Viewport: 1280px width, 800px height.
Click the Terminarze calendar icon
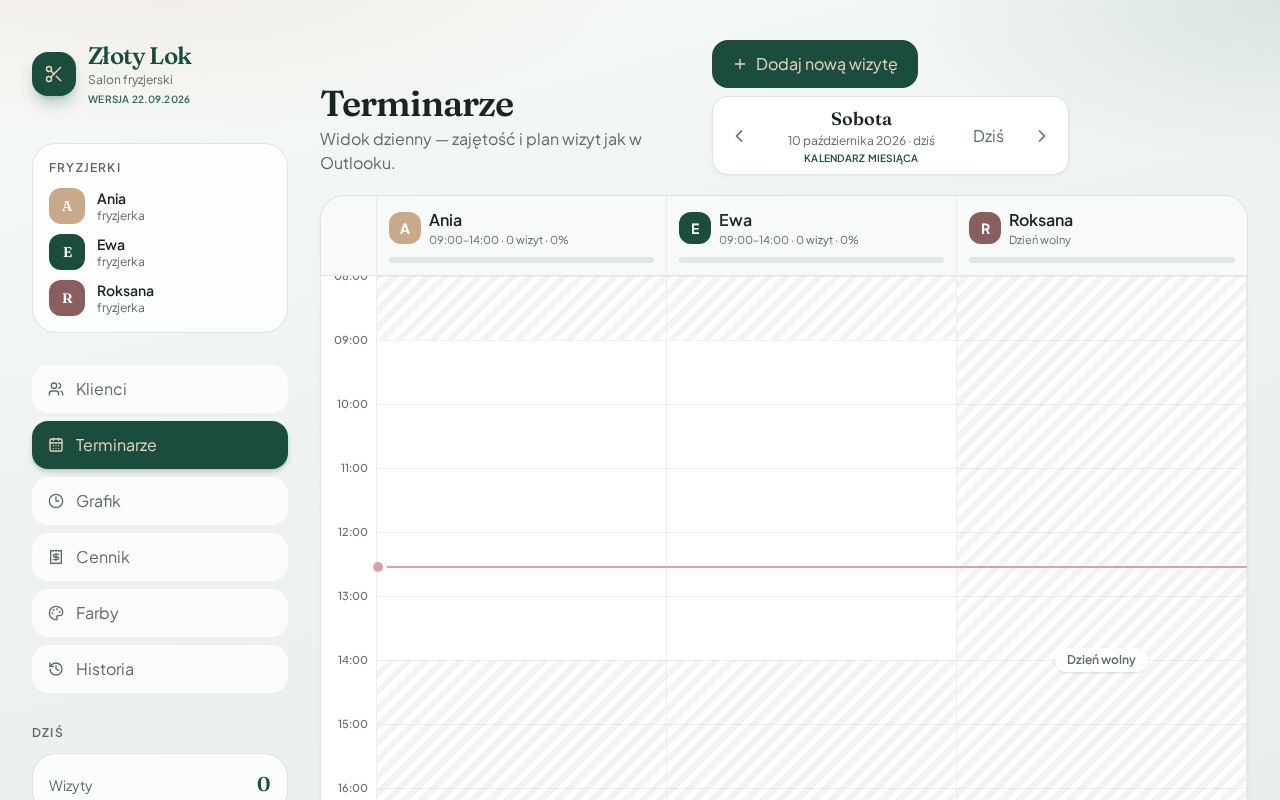point(56,445)
